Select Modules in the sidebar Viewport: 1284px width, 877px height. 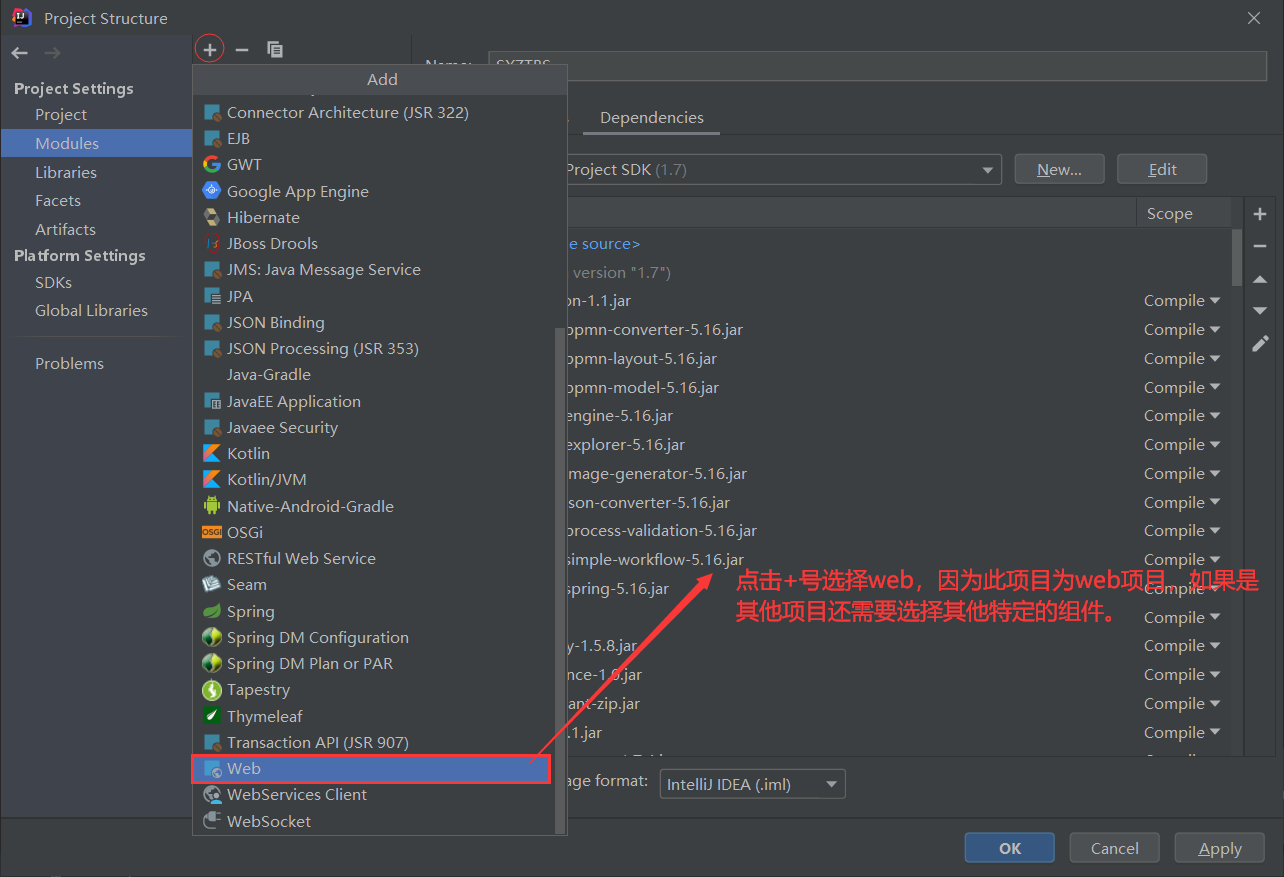96,143
